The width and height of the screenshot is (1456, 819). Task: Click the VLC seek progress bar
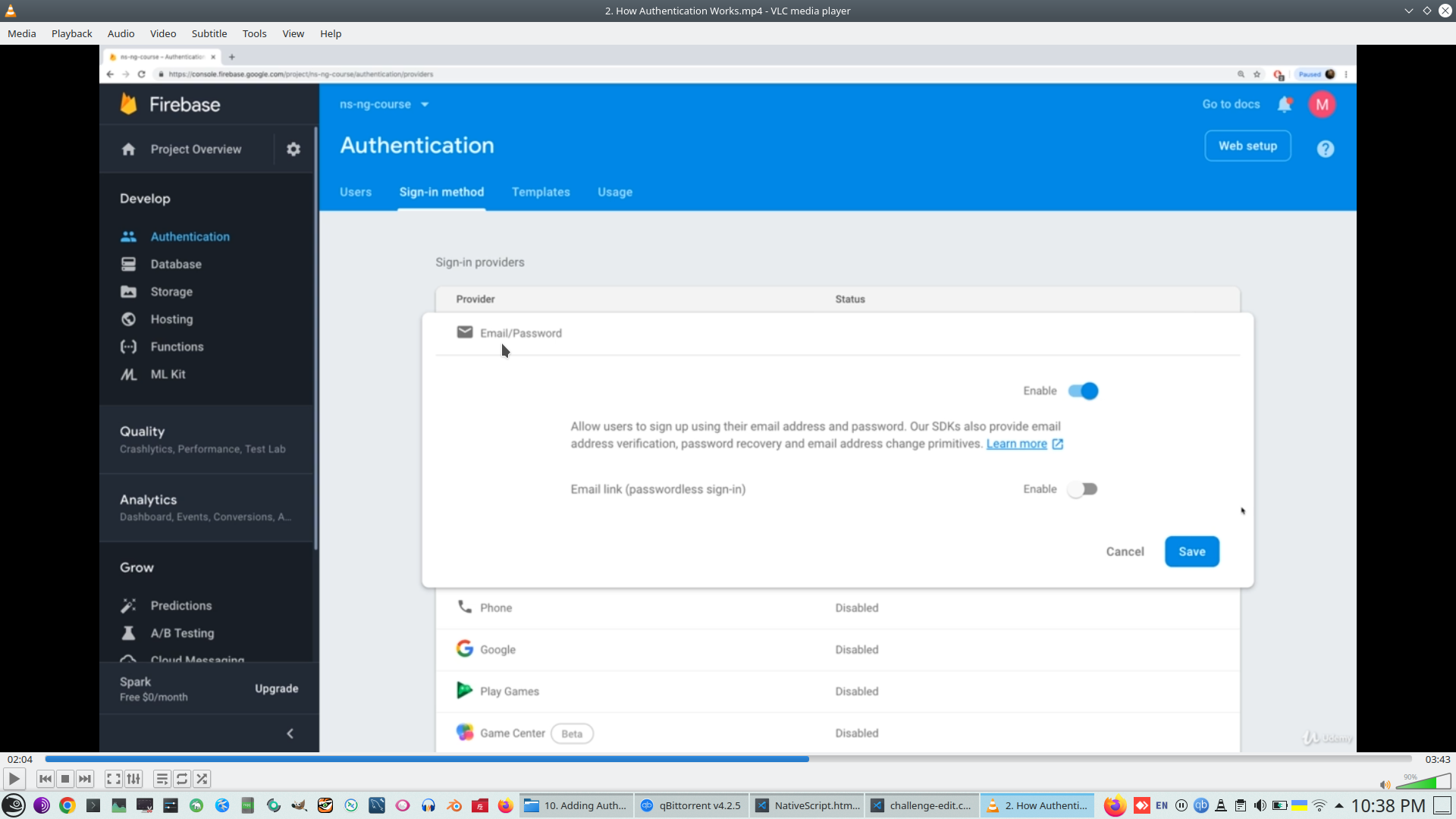pos(728,759)
